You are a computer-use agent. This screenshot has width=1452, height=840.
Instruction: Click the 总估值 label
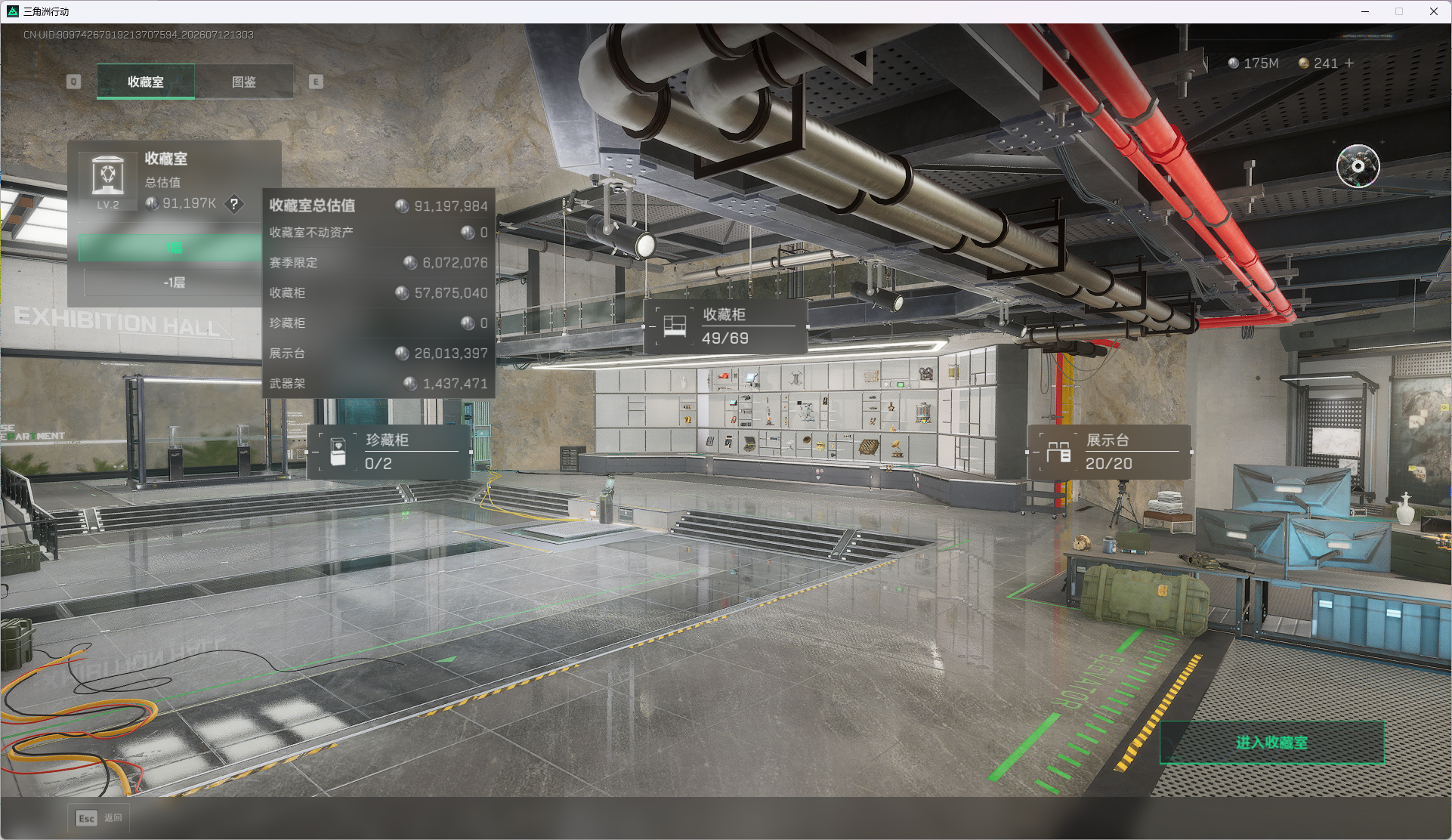pos(162,182)
